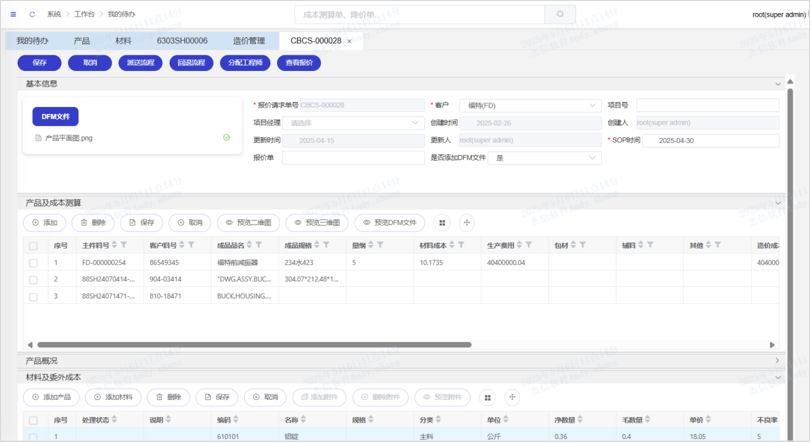The height and width of the screenshot is (443, 811).
Task: Click the 项目号 input field
Action: pos(707,105)
